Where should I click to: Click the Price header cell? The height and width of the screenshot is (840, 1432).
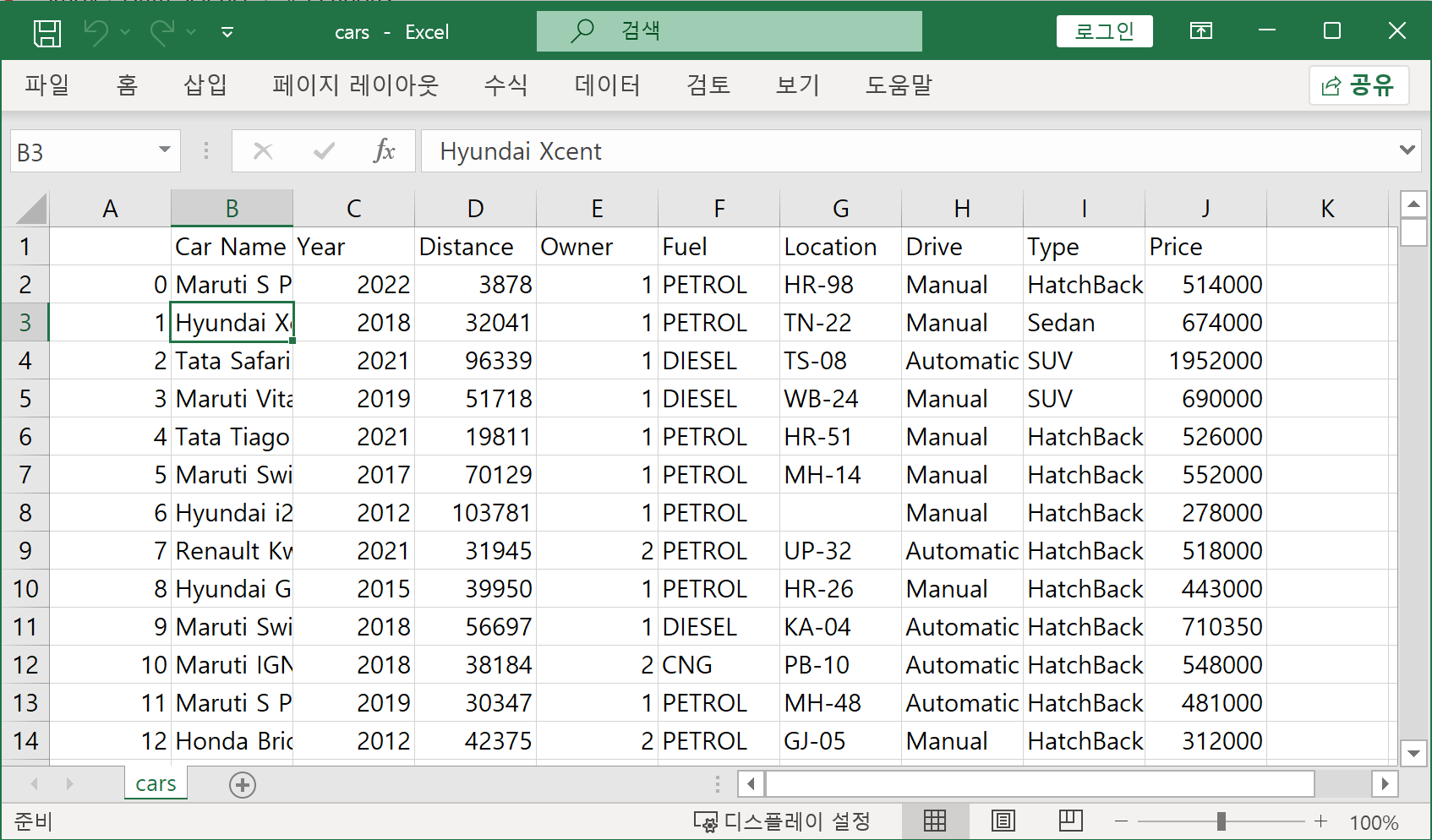coord(1205,246)
